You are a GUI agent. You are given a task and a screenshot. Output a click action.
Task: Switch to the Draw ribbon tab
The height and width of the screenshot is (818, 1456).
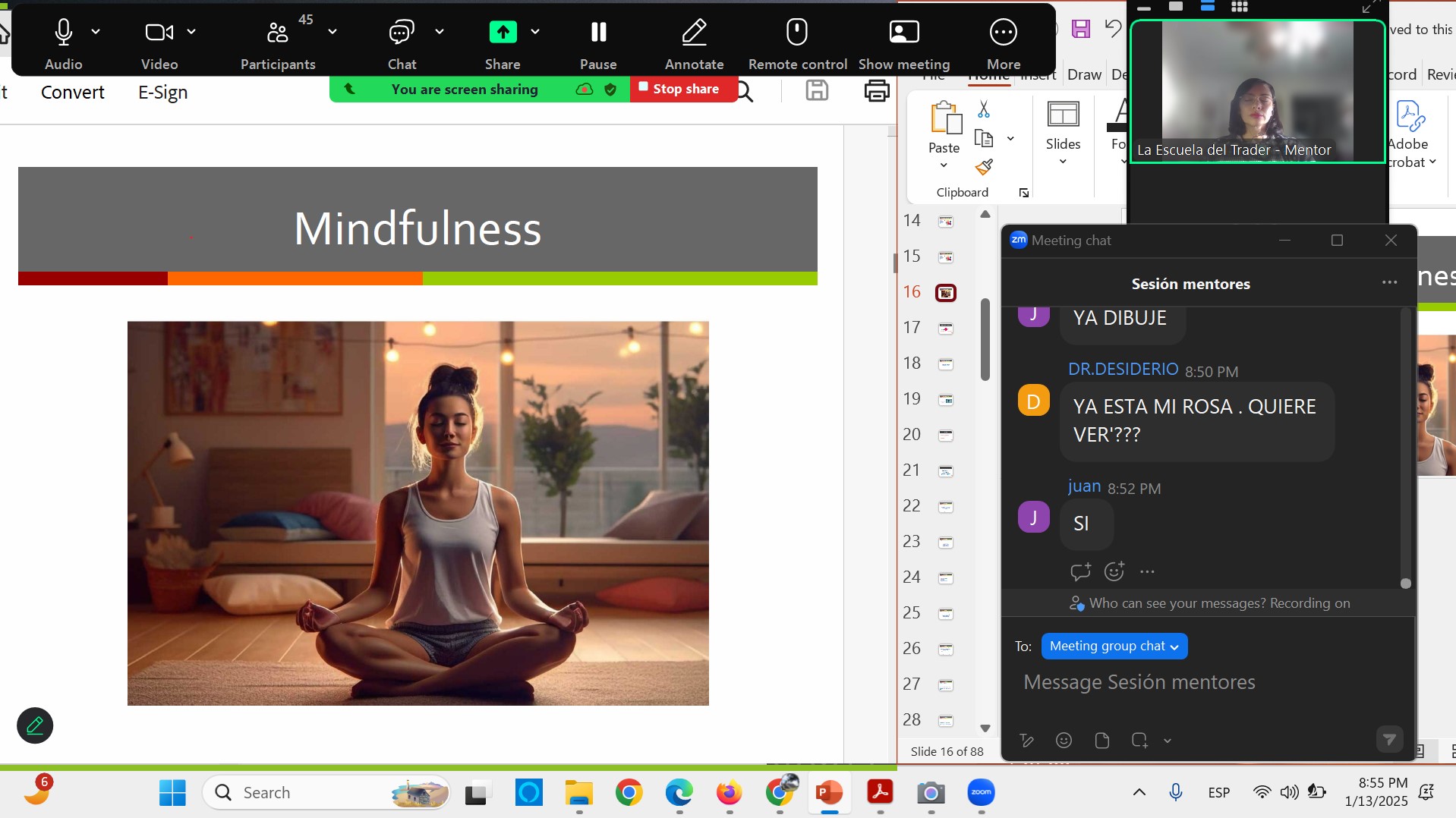[x=1083, y=74]
